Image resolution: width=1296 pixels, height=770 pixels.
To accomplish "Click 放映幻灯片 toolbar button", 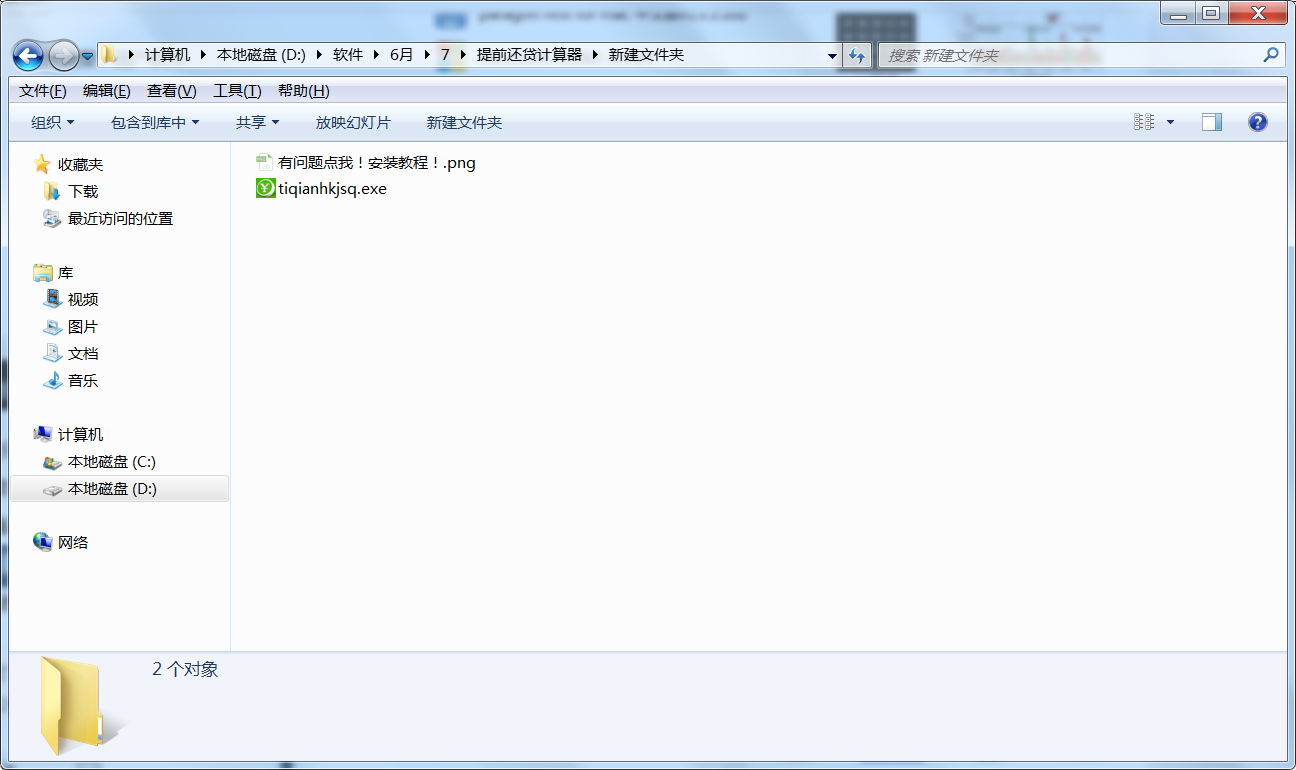I will tap(353, 122).
